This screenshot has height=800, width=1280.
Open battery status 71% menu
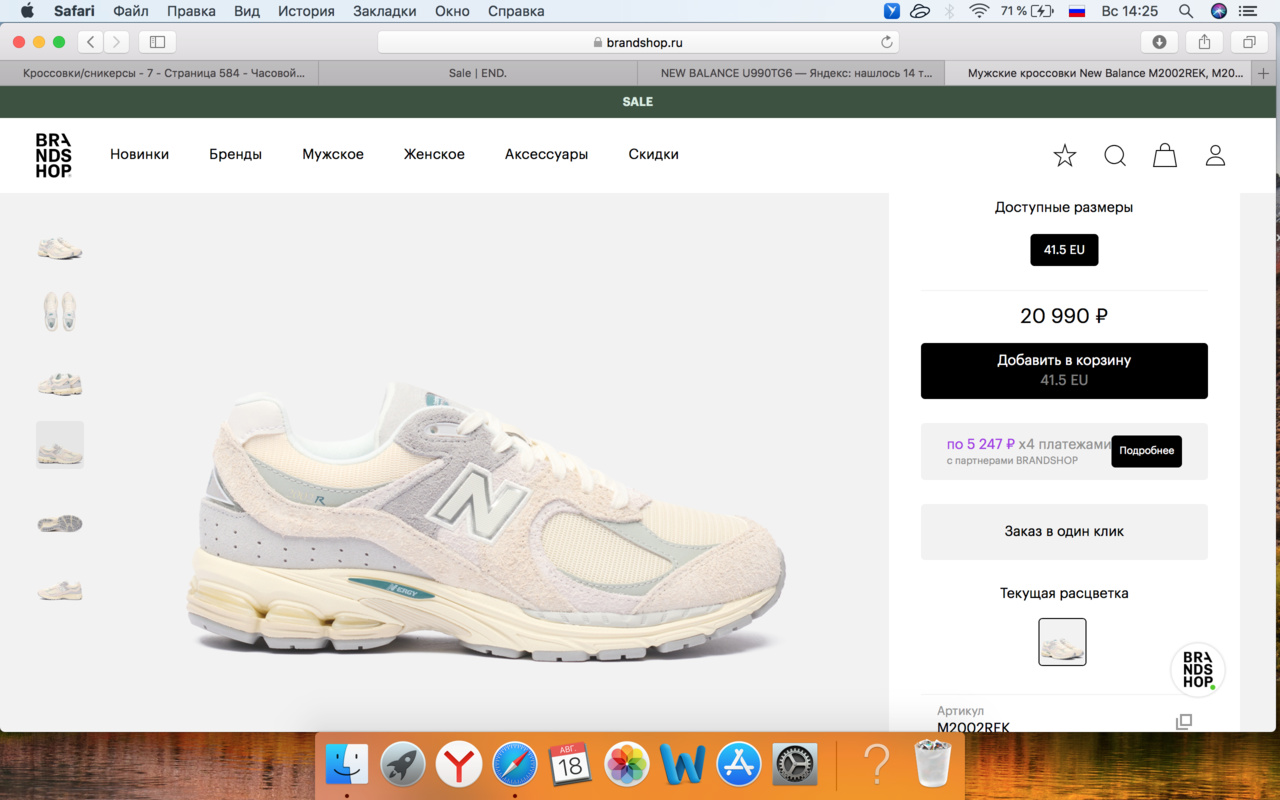[1027, 11]
